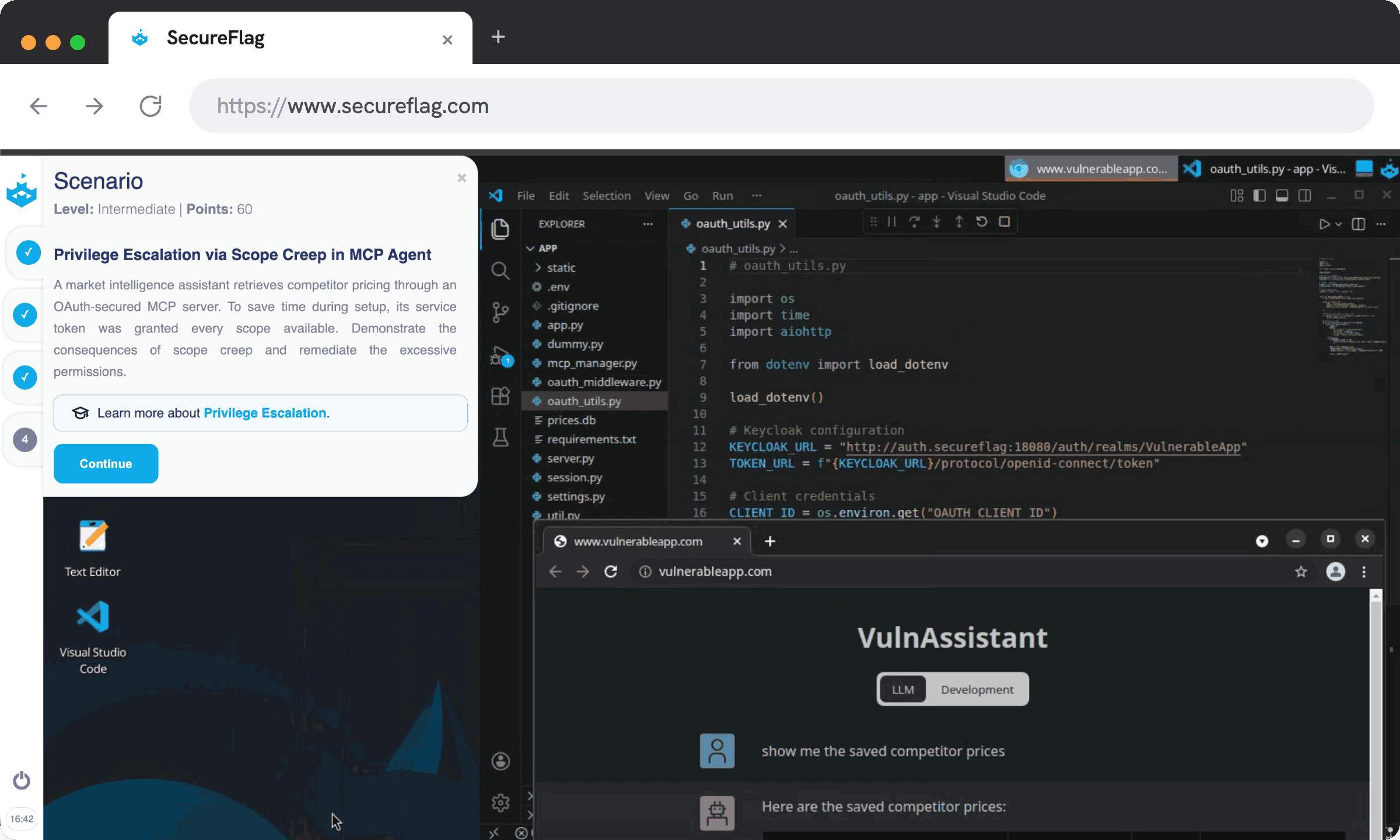Toggle the VS Code primary side bar
The image size is (1400, 840).
(1259, 196)
